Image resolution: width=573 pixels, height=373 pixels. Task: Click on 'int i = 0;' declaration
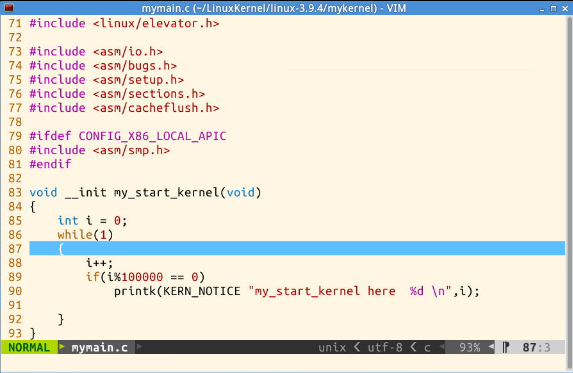click(92, 221)
